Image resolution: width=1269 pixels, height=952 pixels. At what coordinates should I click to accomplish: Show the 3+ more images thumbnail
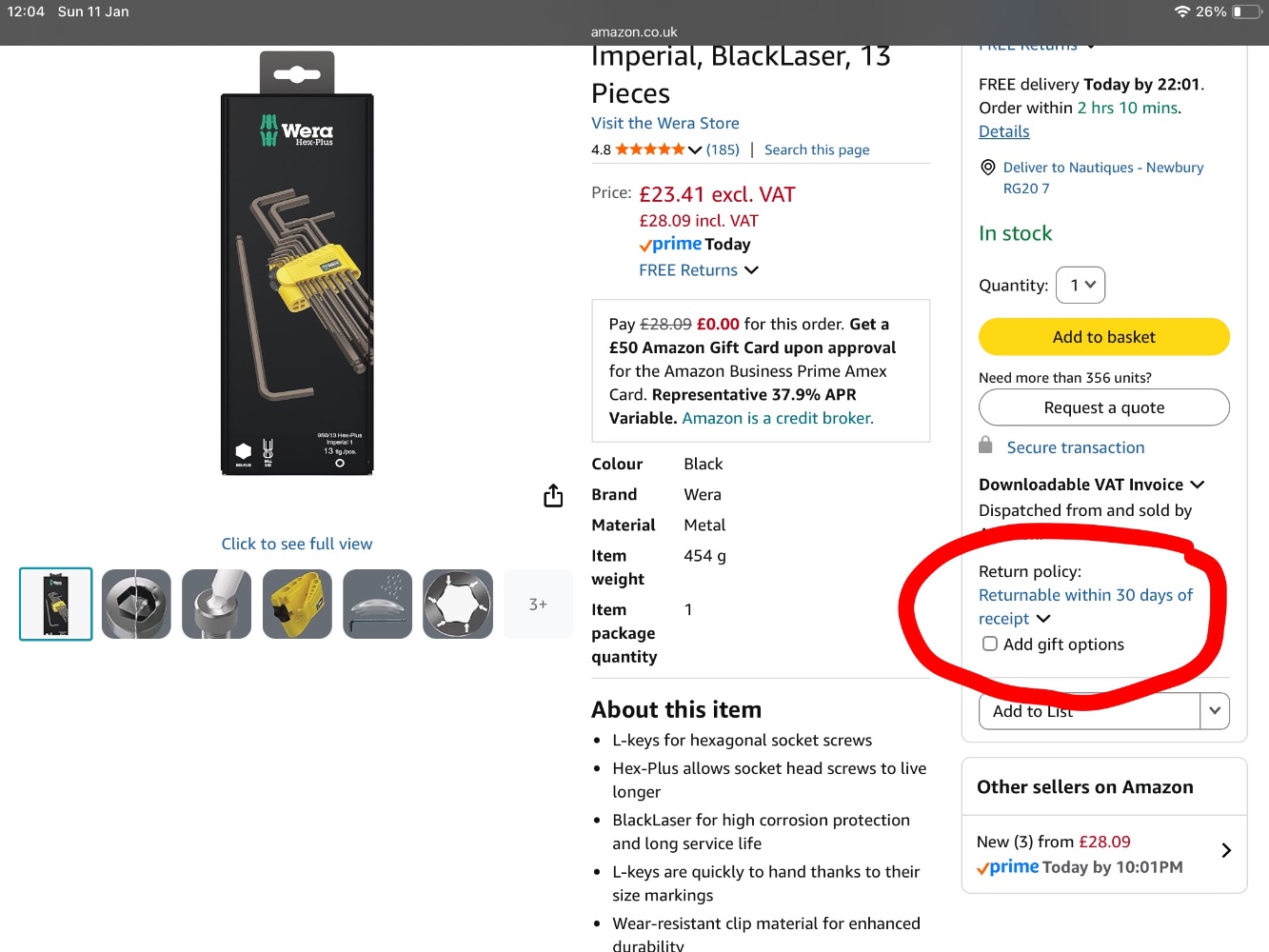point(538,604)
